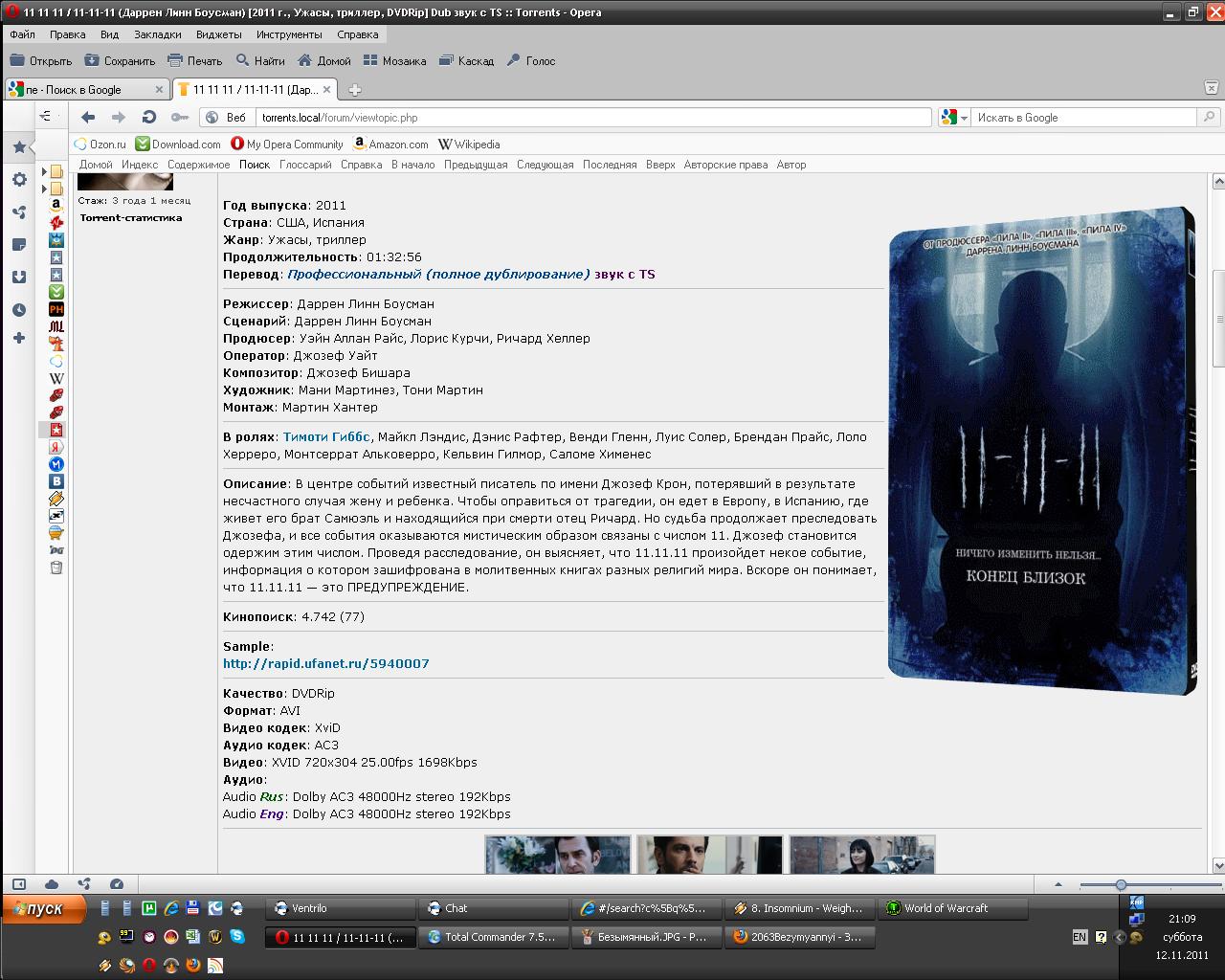
Task: Click the EN language indicator
Action: [1080, 937]
